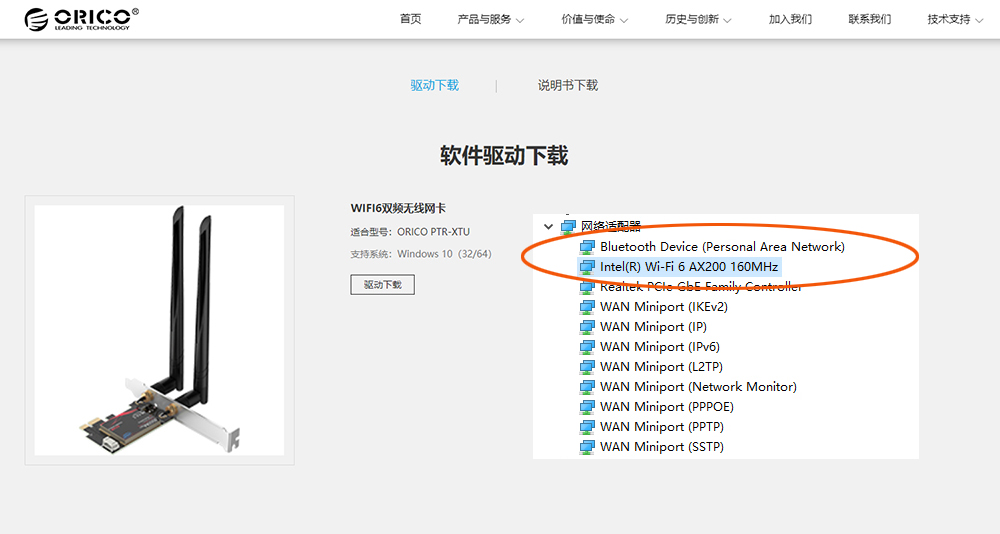Open the 价值与使命 menu

pyautogui.click(x=588, y=19)
